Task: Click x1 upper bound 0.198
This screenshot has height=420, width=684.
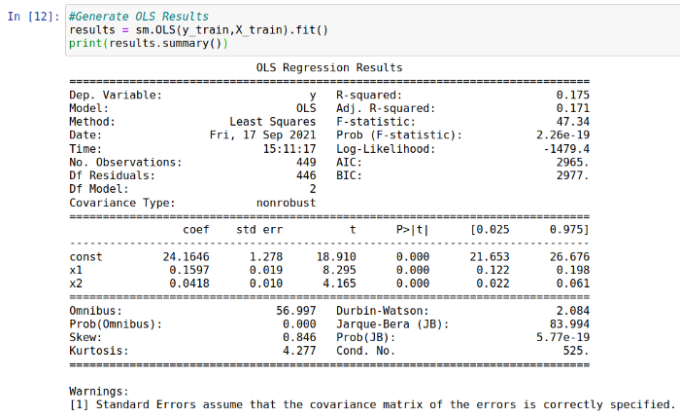Action: point(573,270)
